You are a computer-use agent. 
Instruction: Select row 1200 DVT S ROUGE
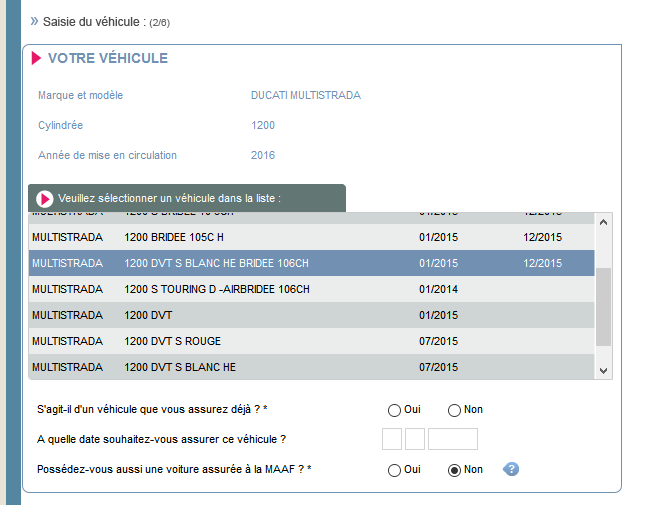(x=311, y=341)
